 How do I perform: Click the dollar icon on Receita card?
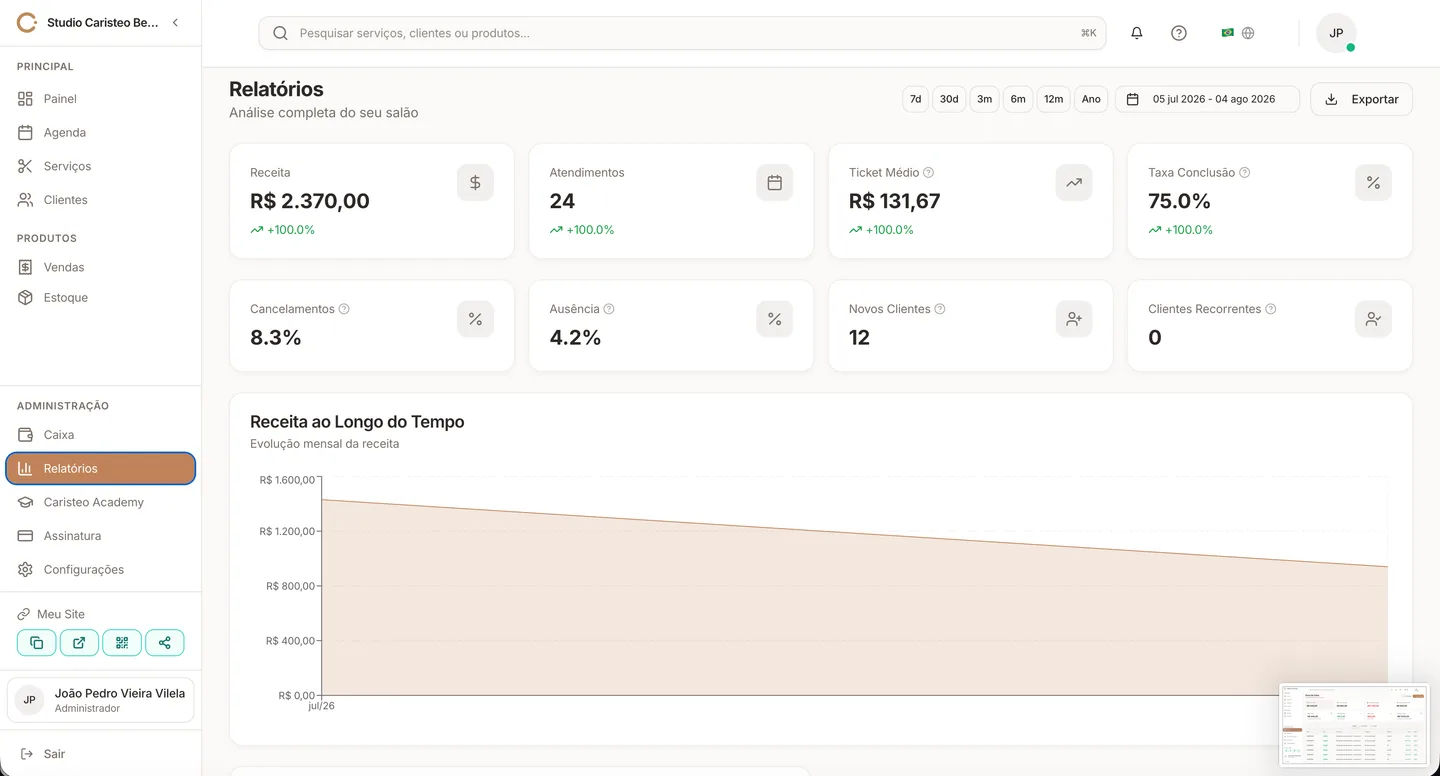pyautogui.click(x=475, y=183)
